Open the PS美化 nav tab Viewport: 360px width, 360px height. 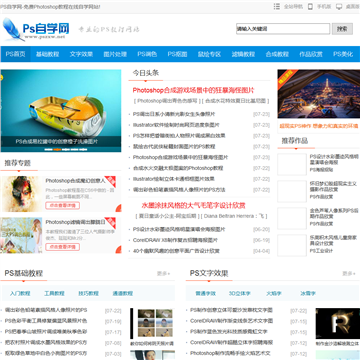[x=343, y=54]
